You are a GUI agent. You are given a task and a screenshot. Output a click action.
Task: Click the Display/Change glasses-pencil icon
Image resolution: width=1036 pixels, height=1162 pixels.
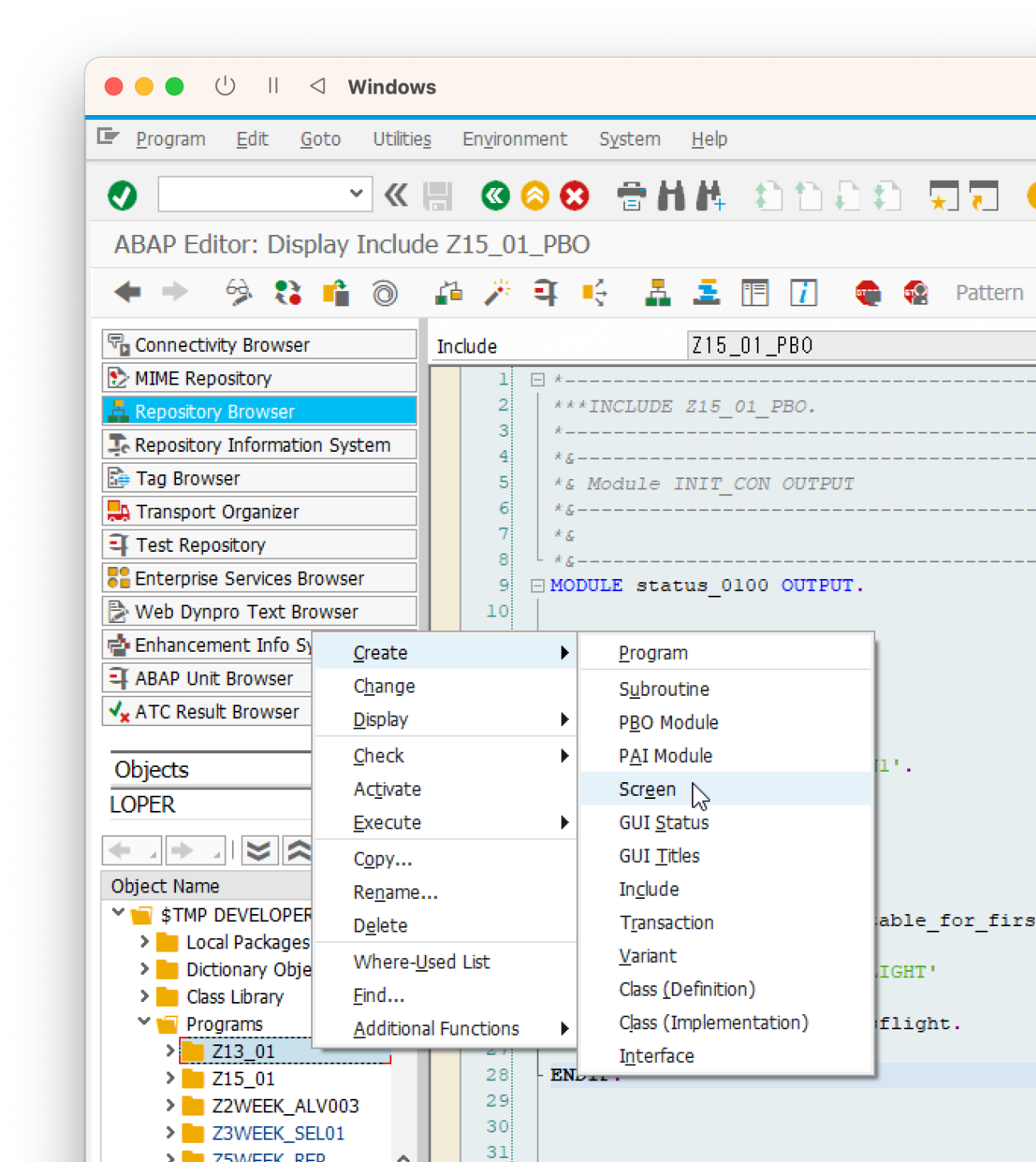point(238,293)
